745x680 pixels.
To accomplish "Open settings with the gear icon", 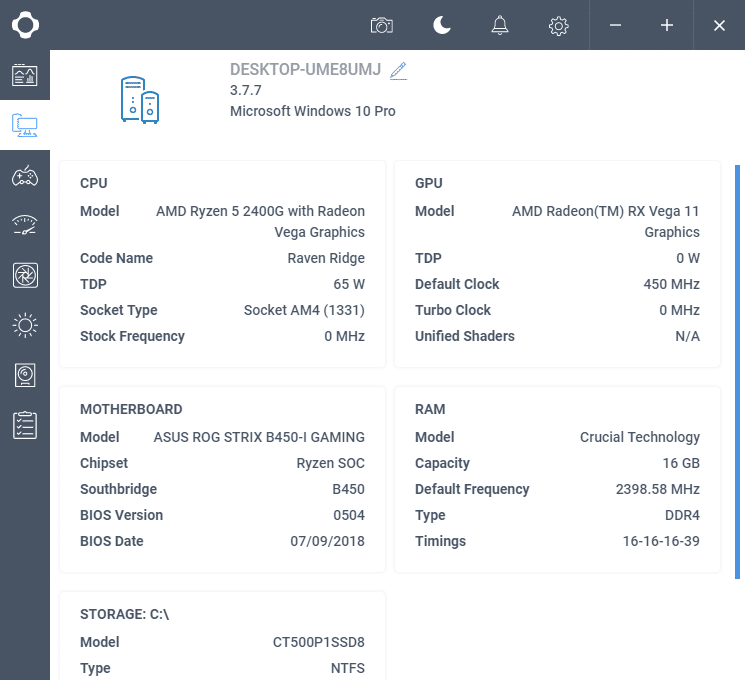I will pyautogui.click(x=559, y=25).
